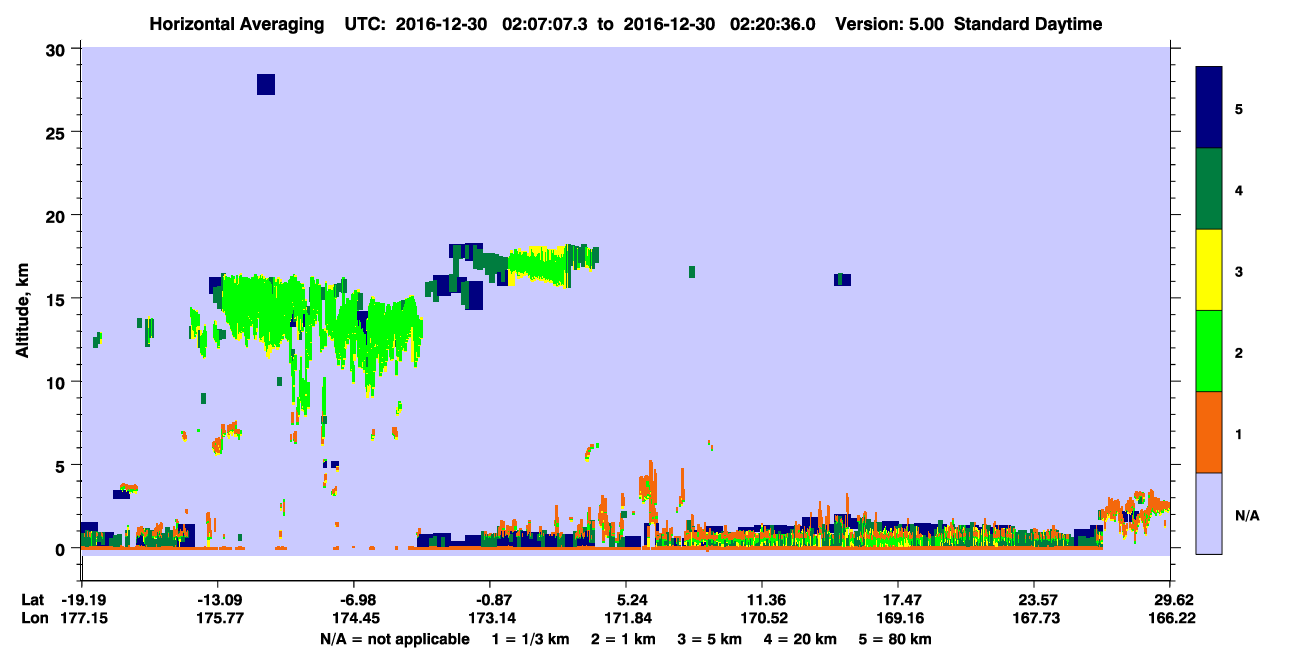Click longitude value 170.52
This screenshot has width=1300, height=667.
[x=762, y=618]
